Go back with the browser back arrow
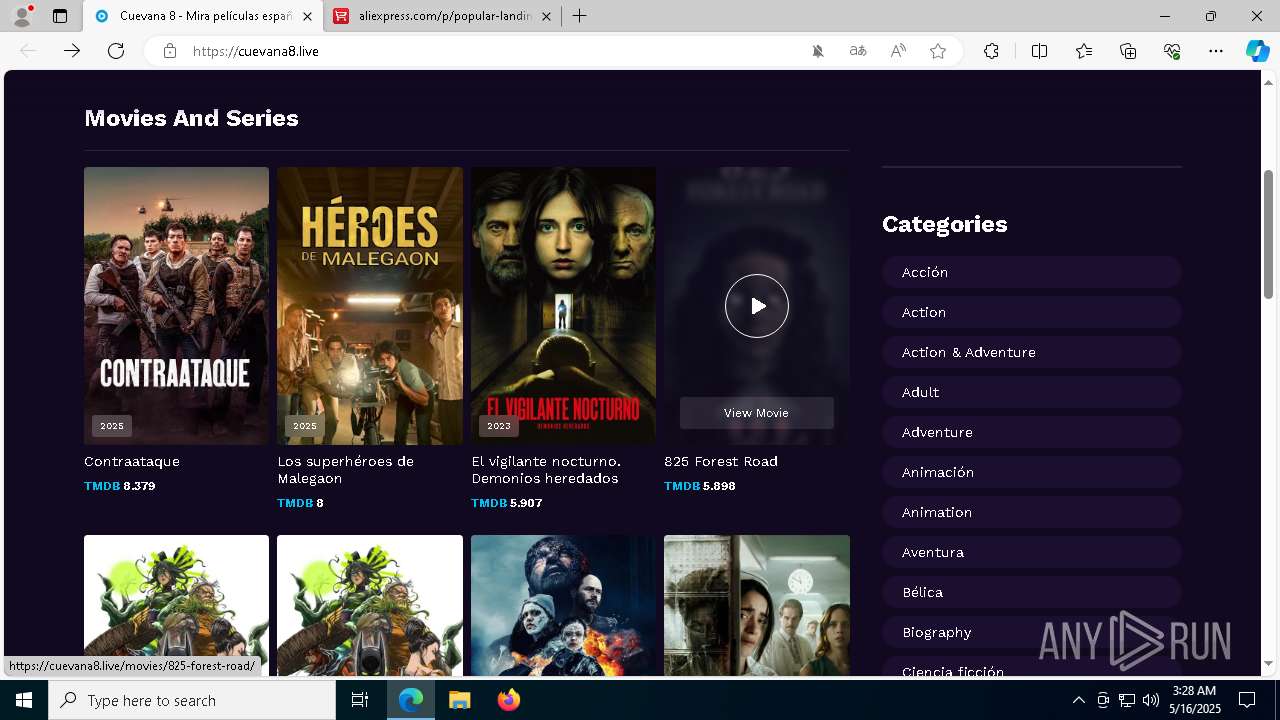 point(28,51)
